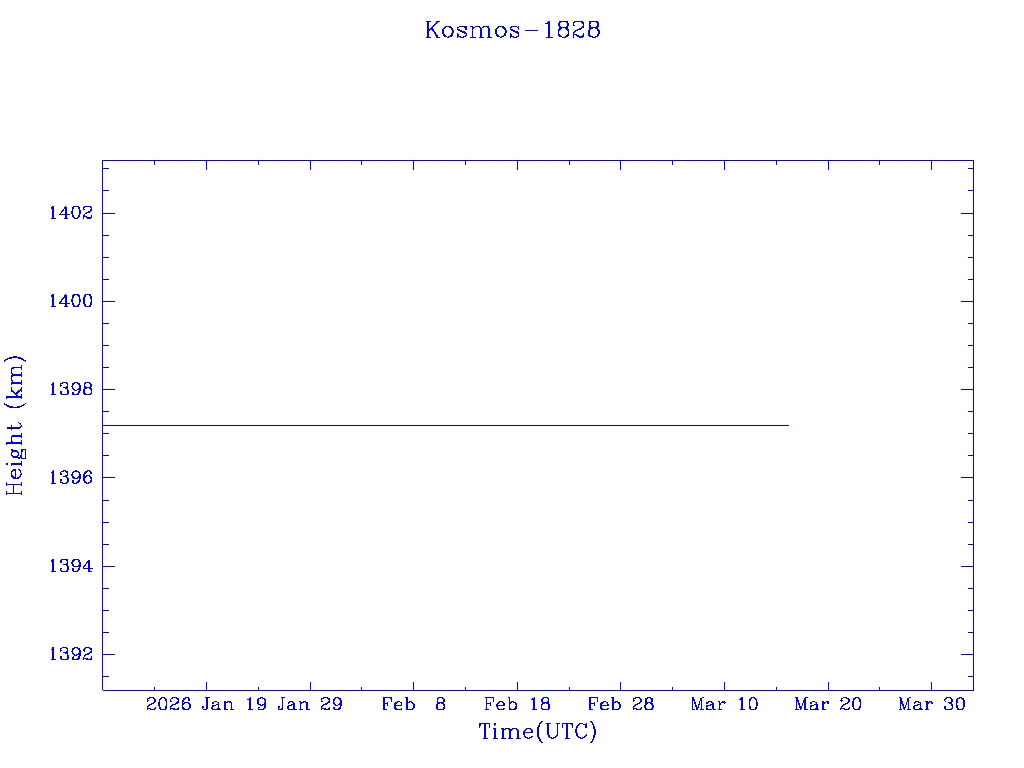
Task: Click the height line above Feb 18
Action: (x=517, y=425)
